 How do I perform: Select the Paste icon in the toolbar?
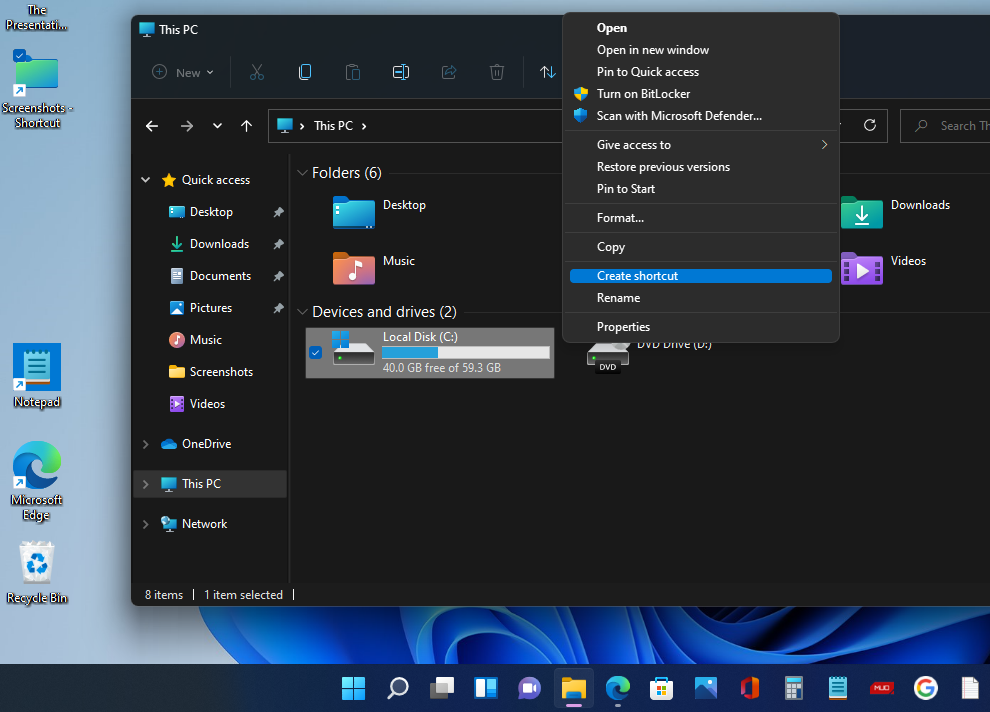[x=352, y=72]
